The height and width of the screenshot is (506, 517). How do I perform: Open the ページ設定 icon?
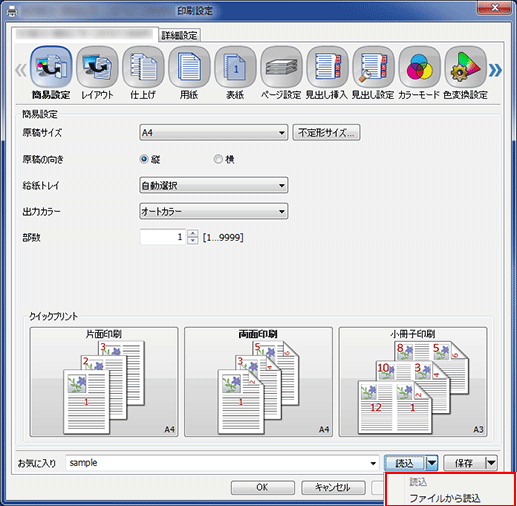tap(281, 67)
